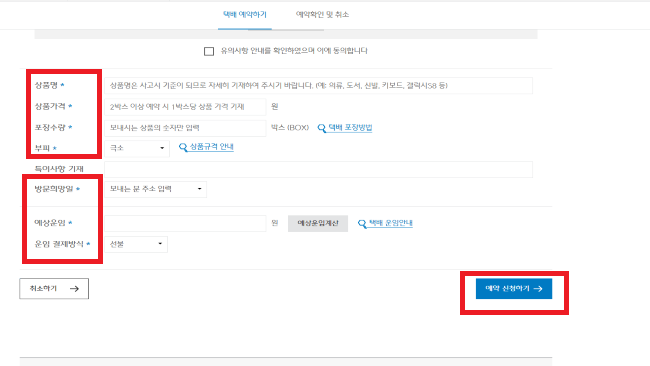Click the 상품명 input field
Viewport: 650px width, 366px height.
click(318, 85)
